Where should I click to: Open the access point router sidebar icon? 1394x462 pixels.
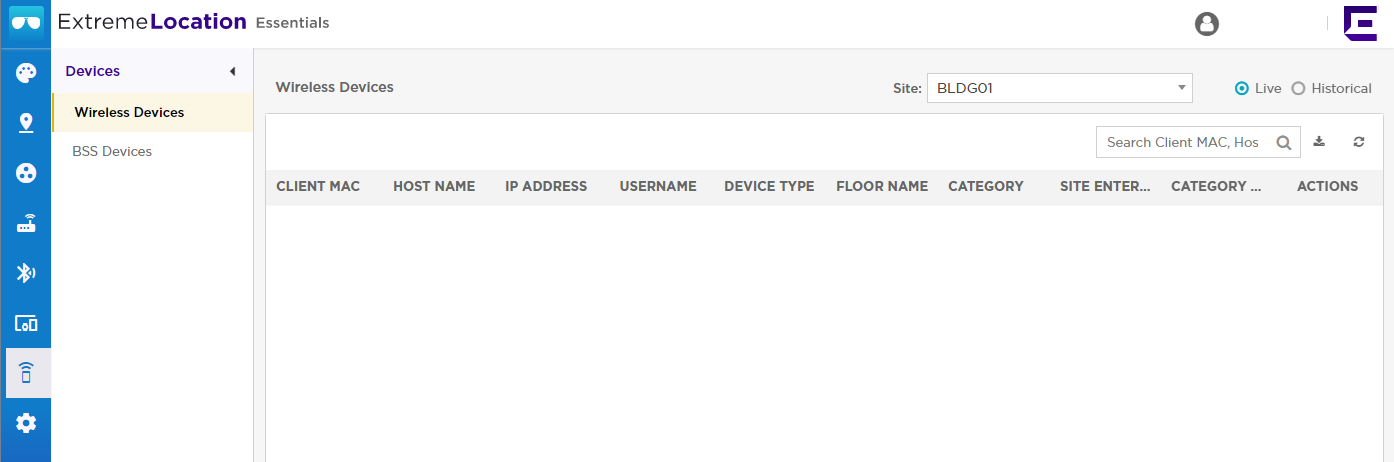coord(26,224)
